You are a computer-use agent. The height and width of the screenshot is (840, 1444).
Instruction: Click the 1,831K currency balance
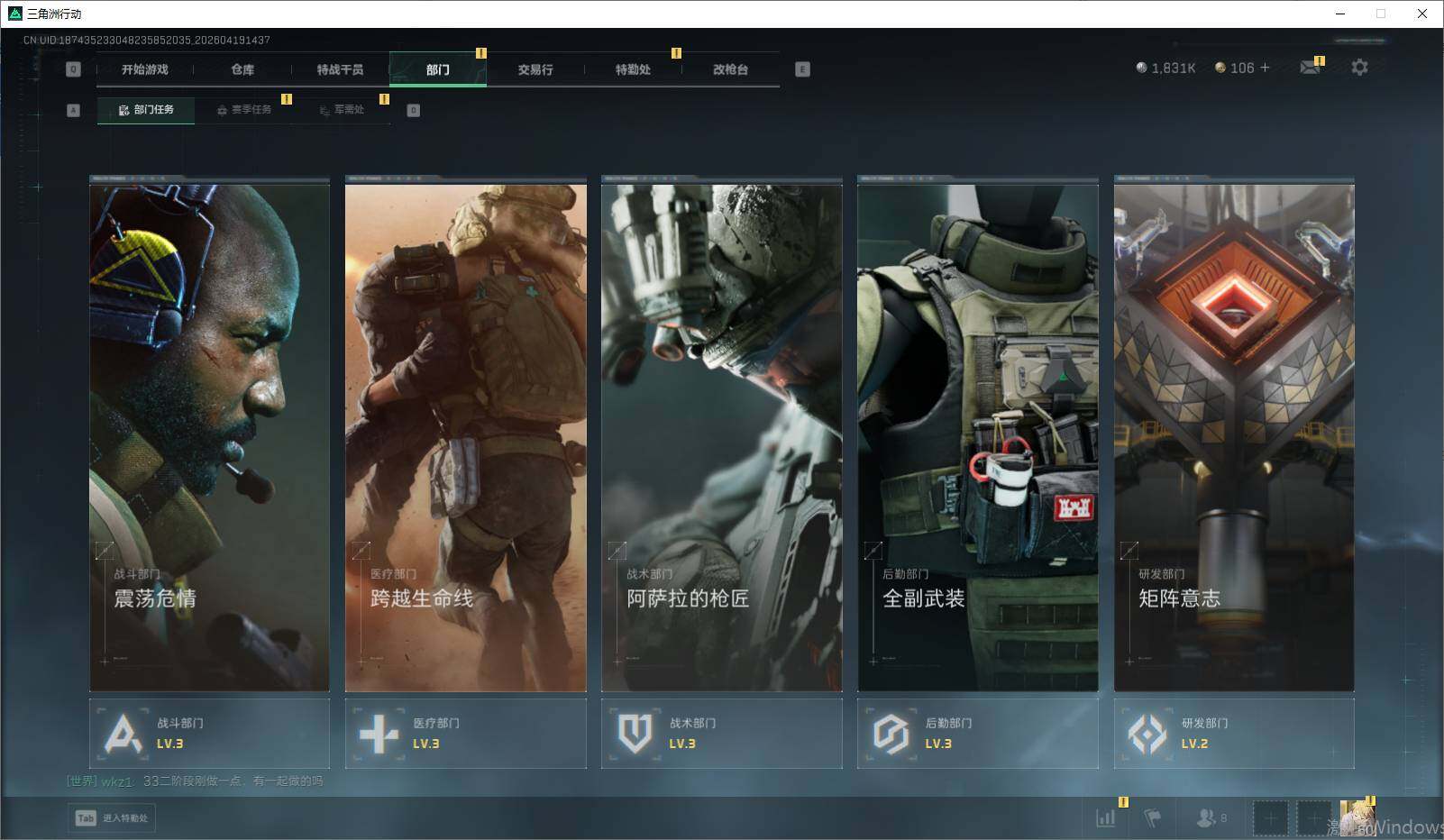coord(1165,68)
